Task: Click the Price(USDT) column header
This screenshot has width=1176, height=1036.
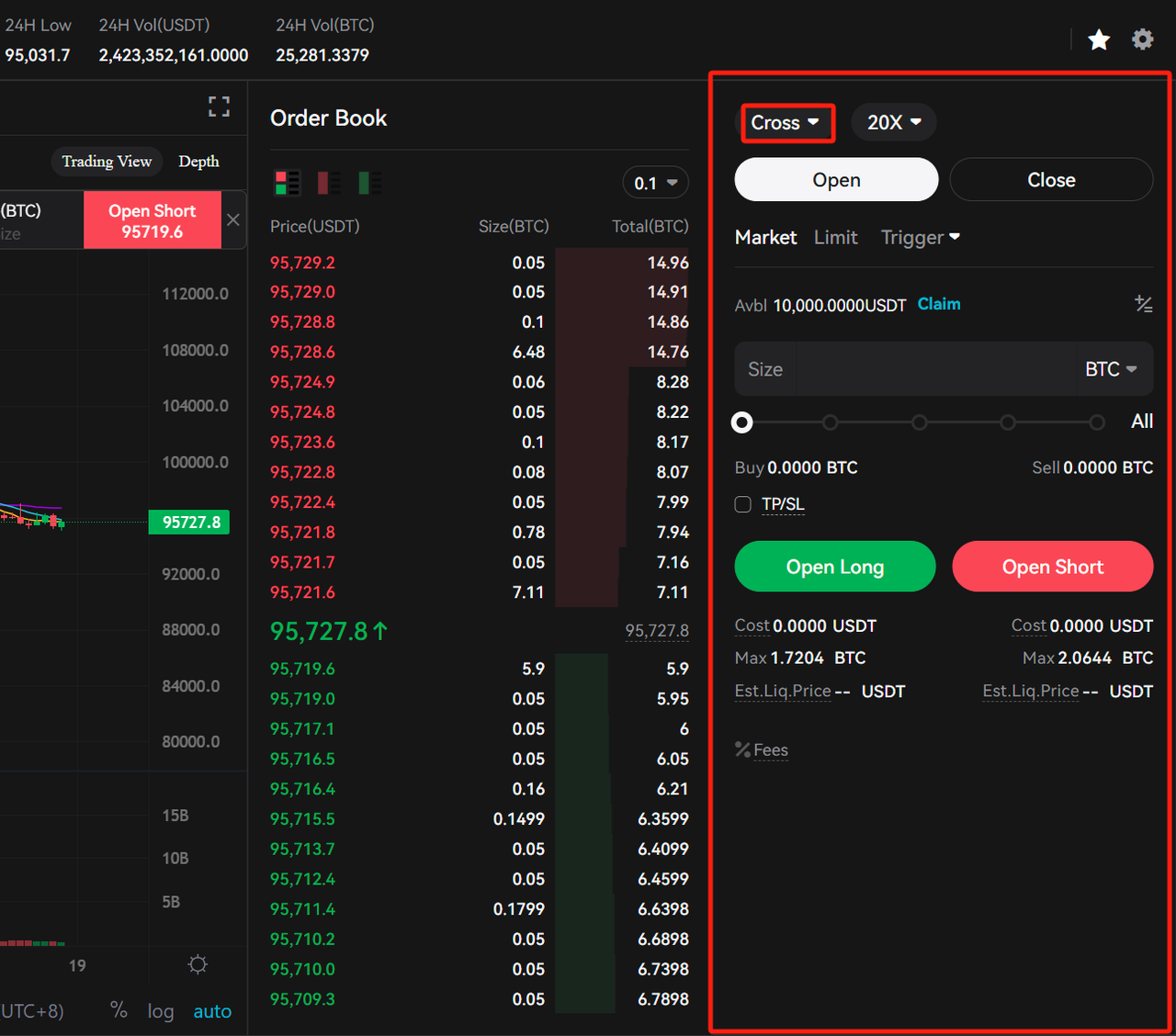Action: pos(314,226)
